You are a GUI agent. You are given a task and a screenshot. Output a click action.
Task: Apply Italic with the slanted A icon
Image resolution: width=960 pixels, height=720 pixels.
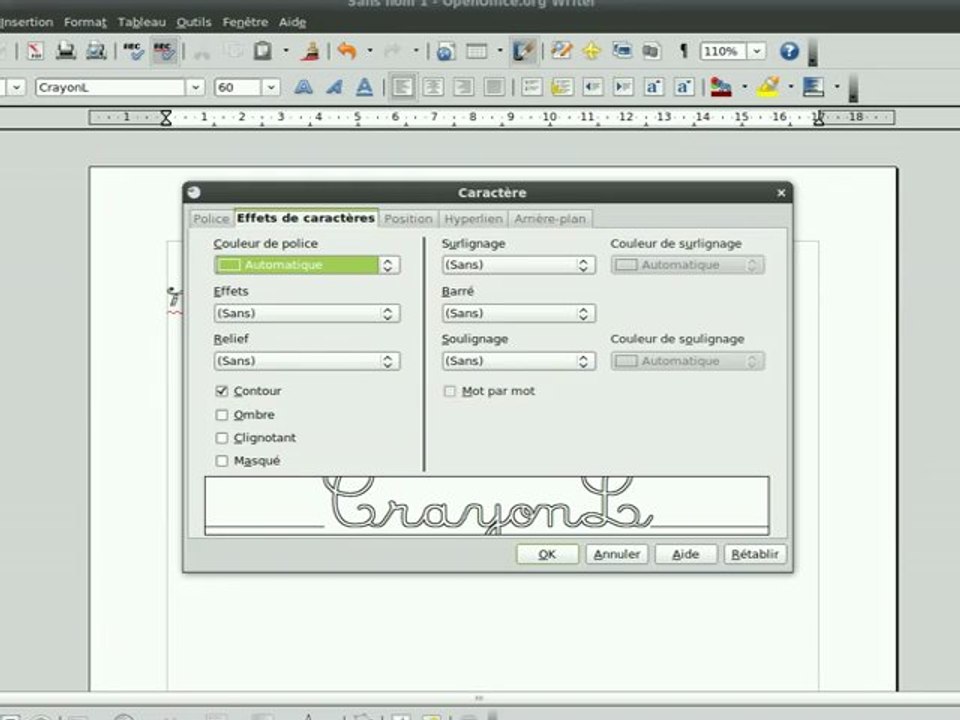point(334,87)
